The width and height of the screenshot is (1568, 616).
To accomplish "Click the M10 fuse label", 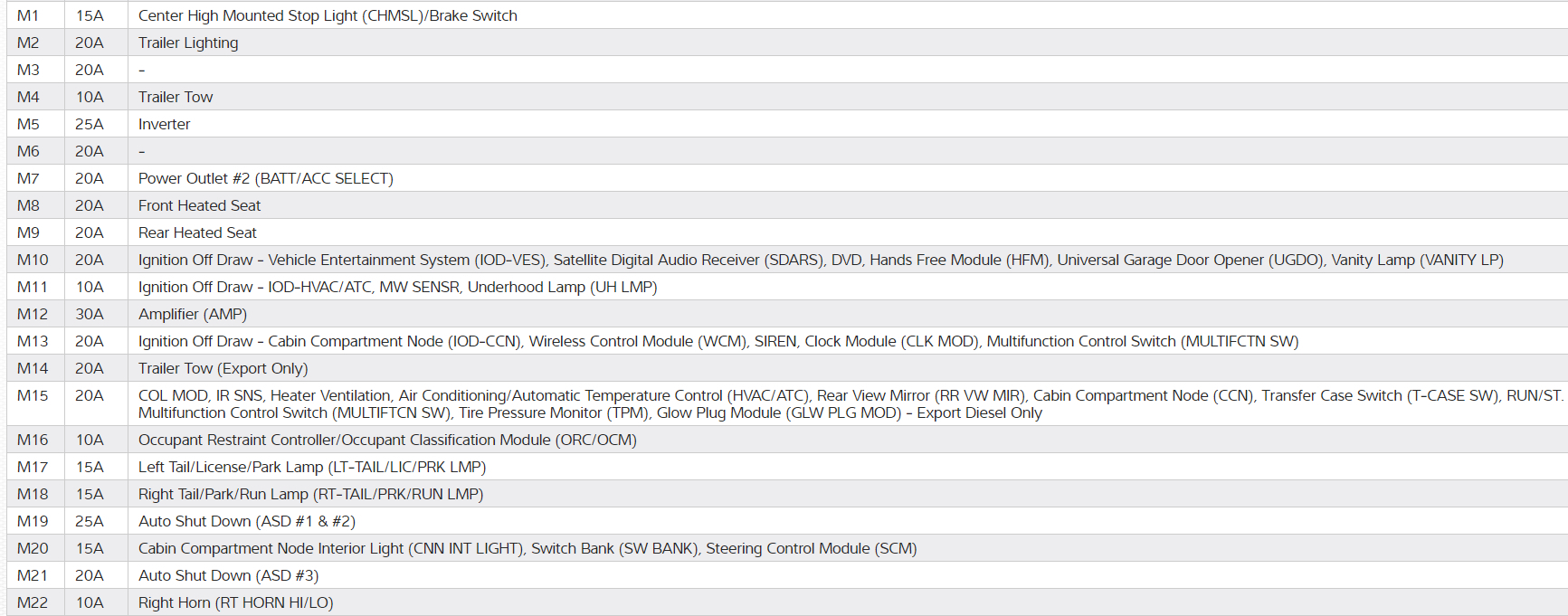I will (33, 260).
